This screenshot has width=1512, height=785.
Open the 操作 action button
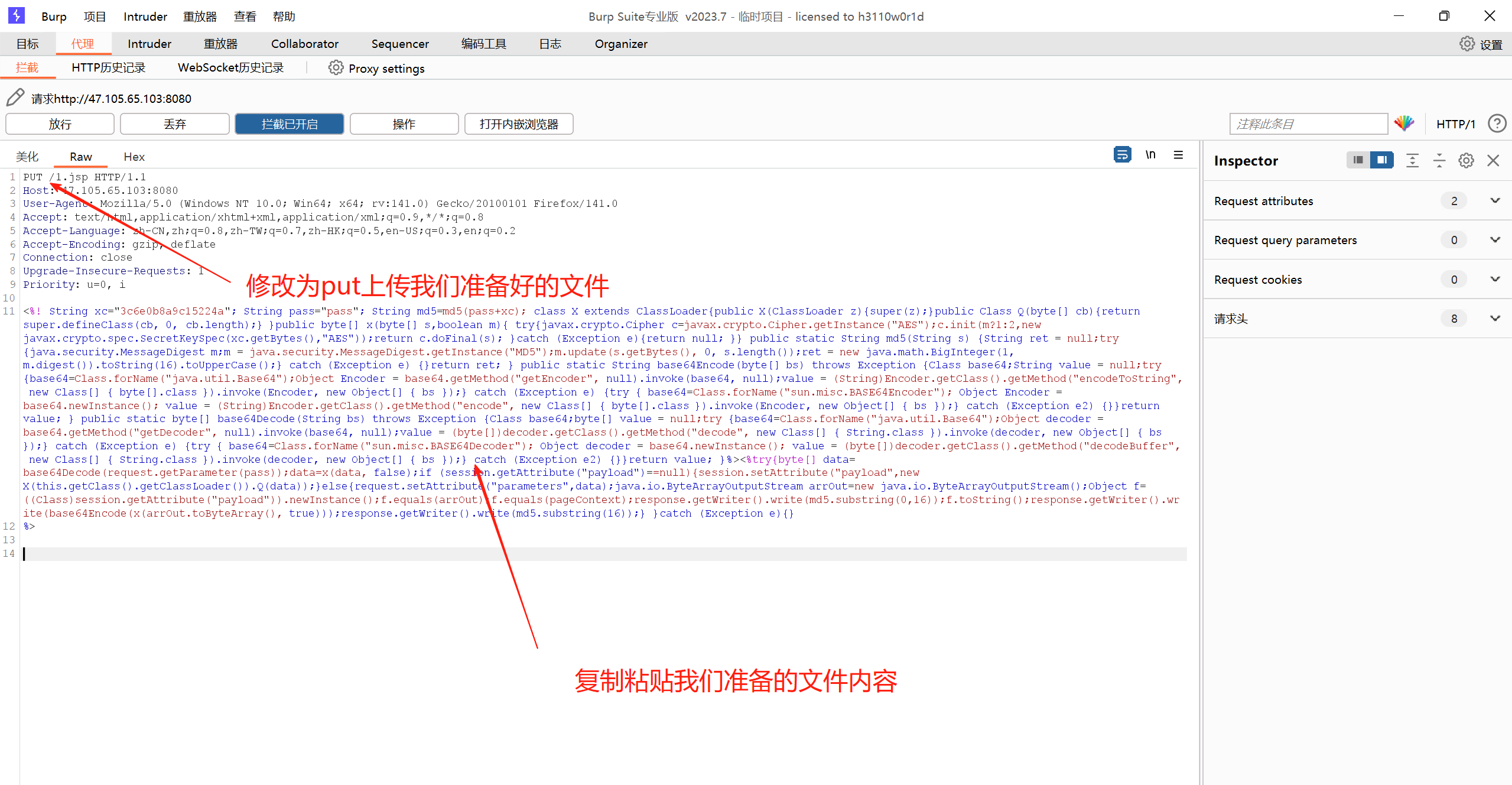coord(404,124)
